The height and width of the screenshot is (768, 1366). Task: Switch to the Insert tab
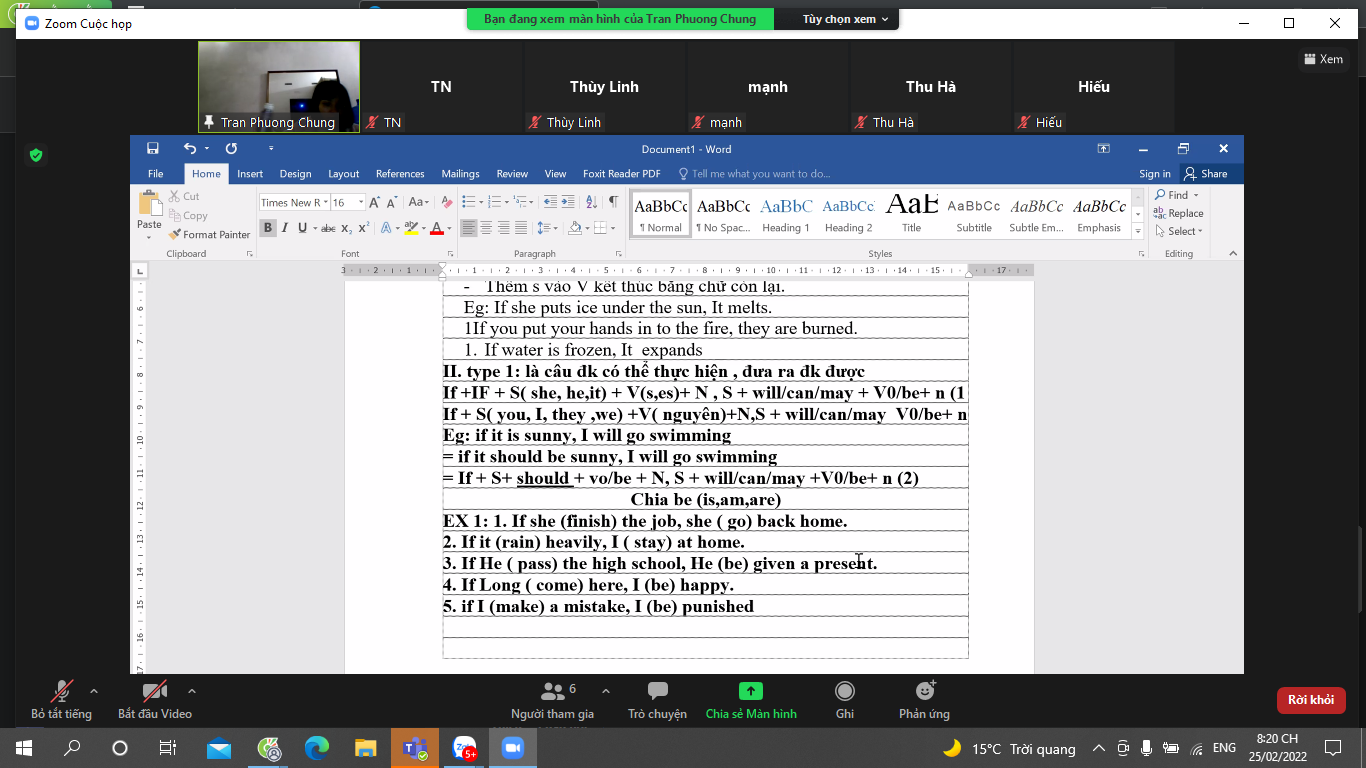click(250, 174)
